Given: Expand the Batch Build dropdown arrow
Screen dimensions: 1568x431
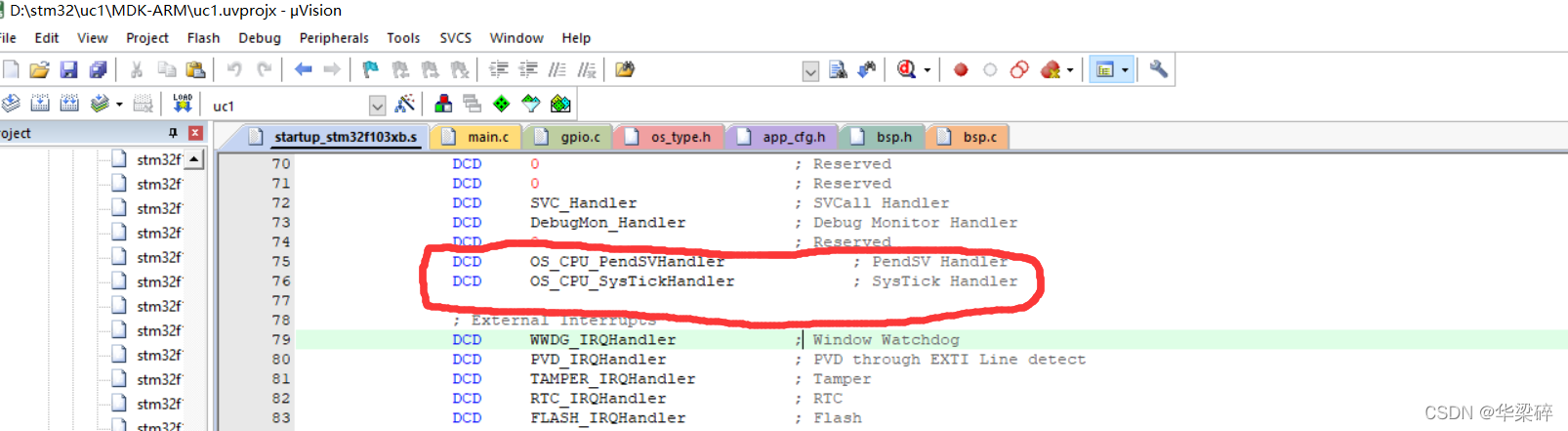Looking at the screenshot, I should pyautogui.click(x=119, y=105).
